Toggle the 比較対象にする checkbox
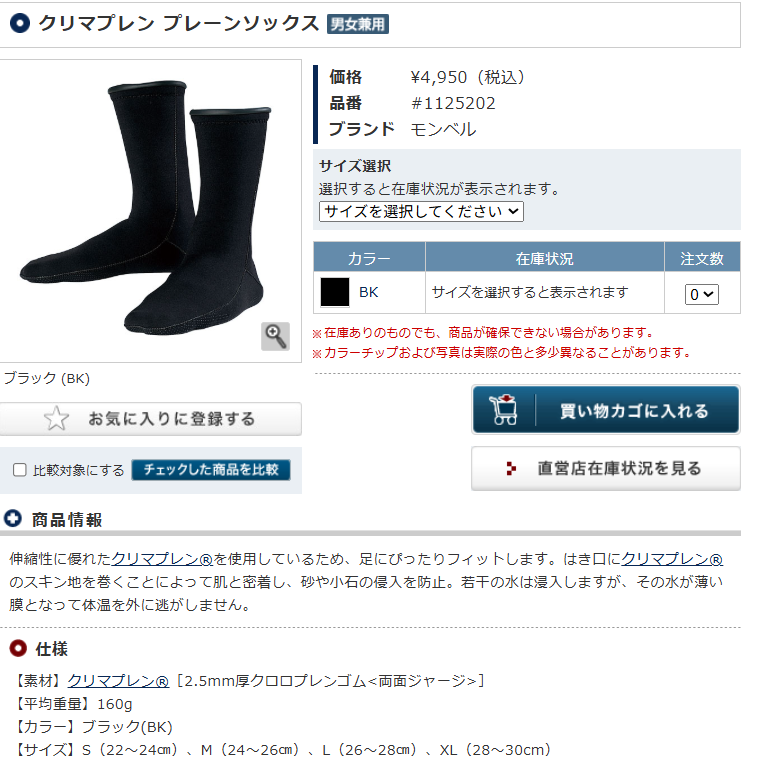This screenshot has height=767, width=765. 20,470
